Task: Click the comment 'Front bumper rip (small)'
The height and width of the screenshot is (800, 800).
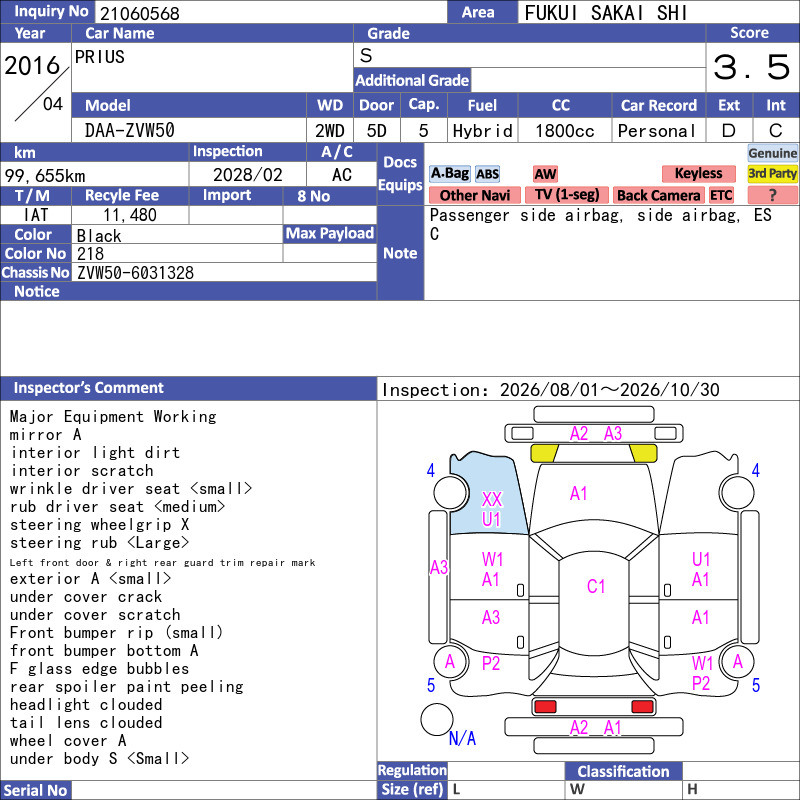Action: (x=116, y=633)
